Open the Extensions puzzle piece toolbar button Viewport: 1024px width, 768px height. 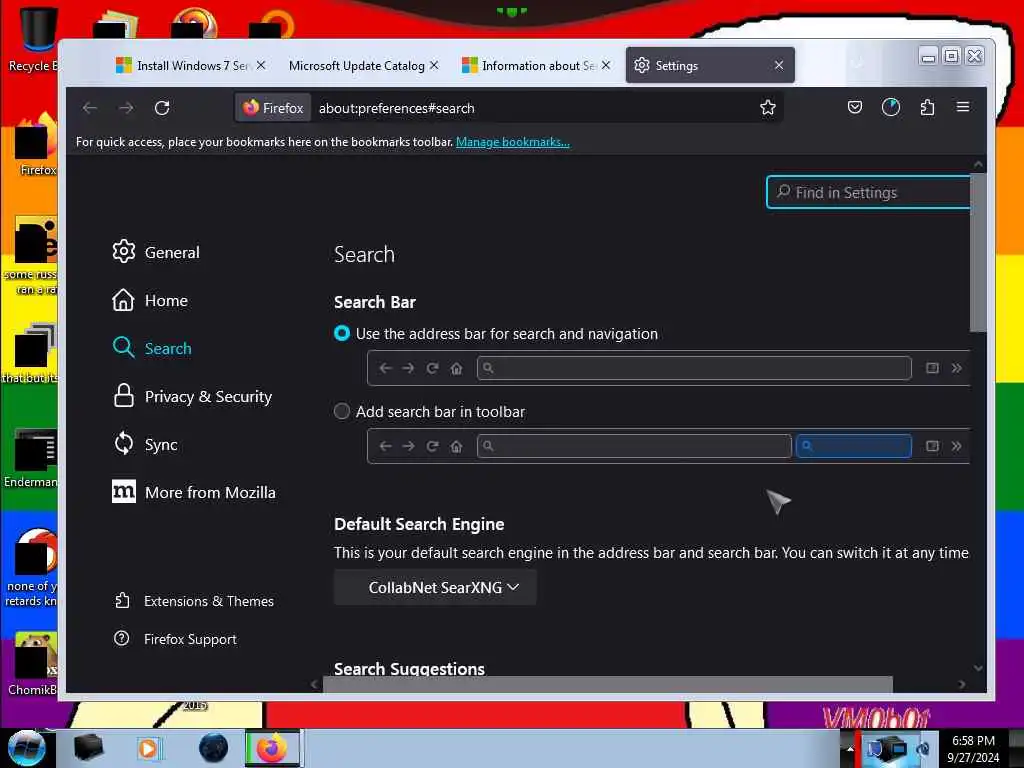pyautogui.click(x=927, y=107)
